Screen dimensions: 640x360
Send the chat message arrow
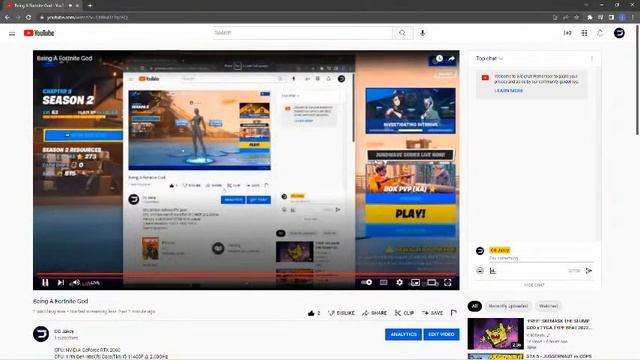point(589,271)
